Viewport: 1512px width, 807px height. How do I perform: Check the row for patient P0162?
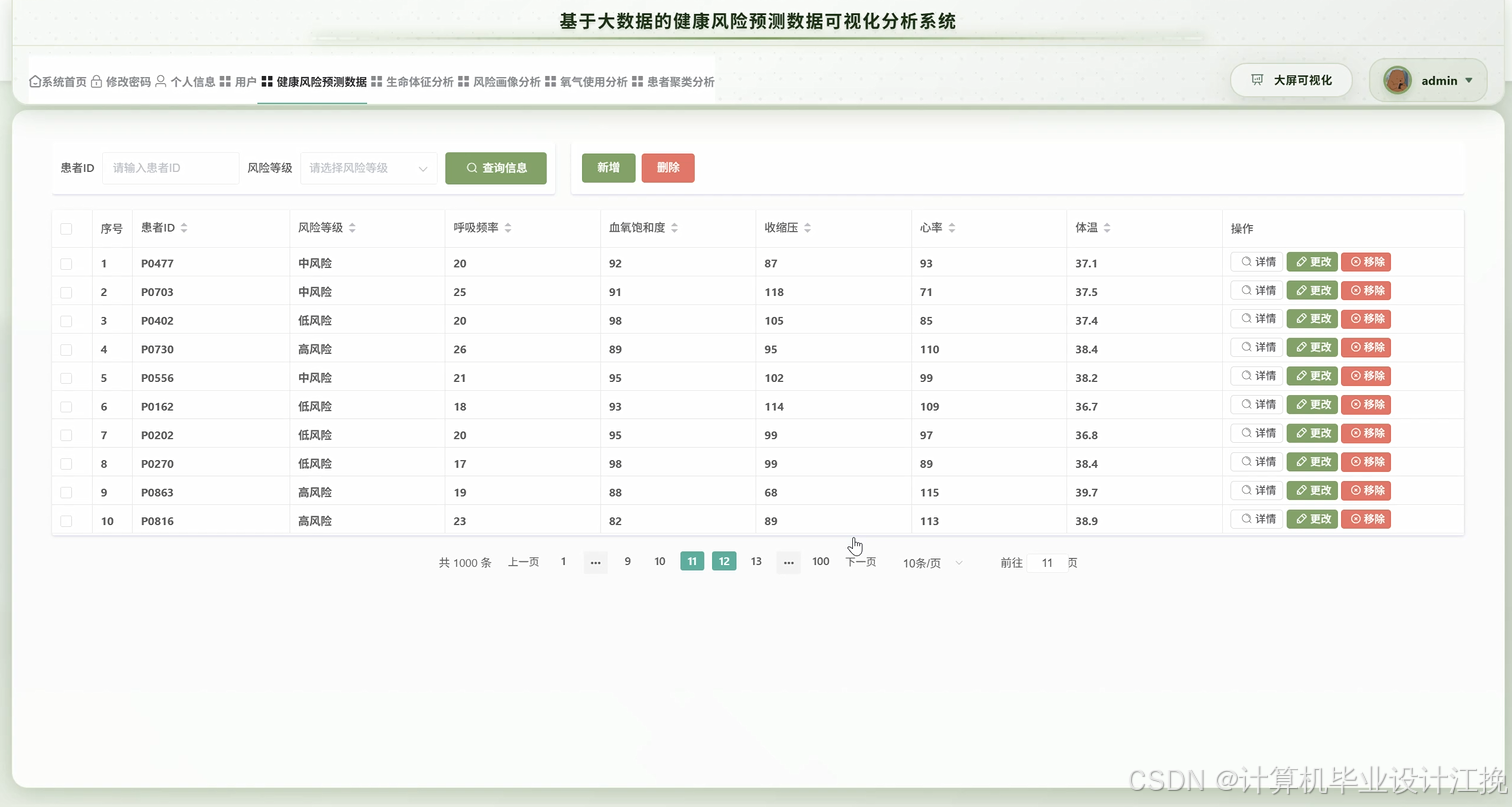(x=66, y=407)
